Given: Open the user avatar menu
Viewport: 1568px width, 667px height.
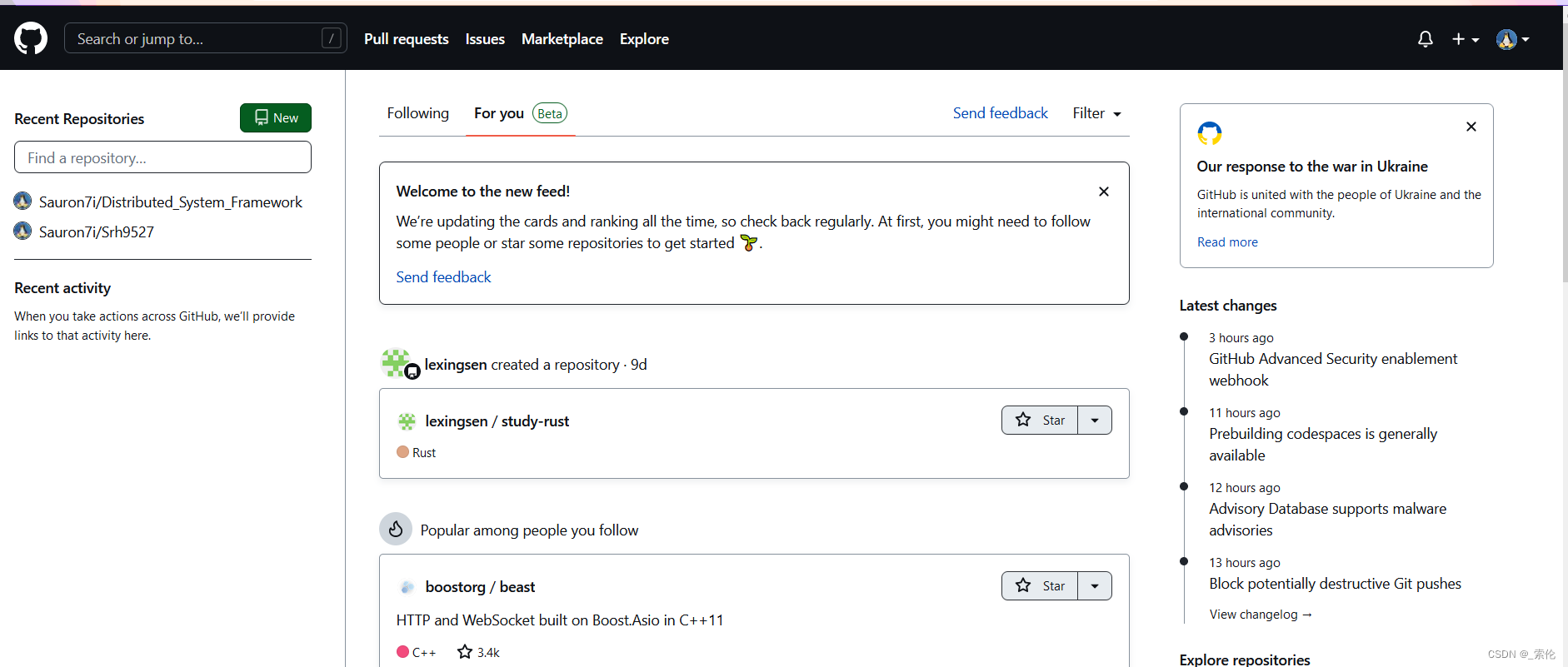Looking at the screenshot, I should [x=1513, y=39].
